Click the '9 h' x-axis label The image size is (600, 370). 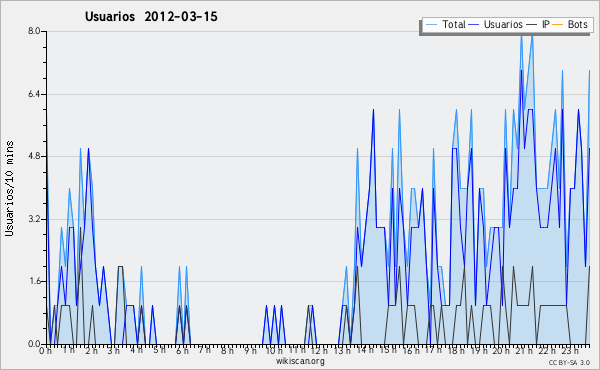[x=250, y=350]
